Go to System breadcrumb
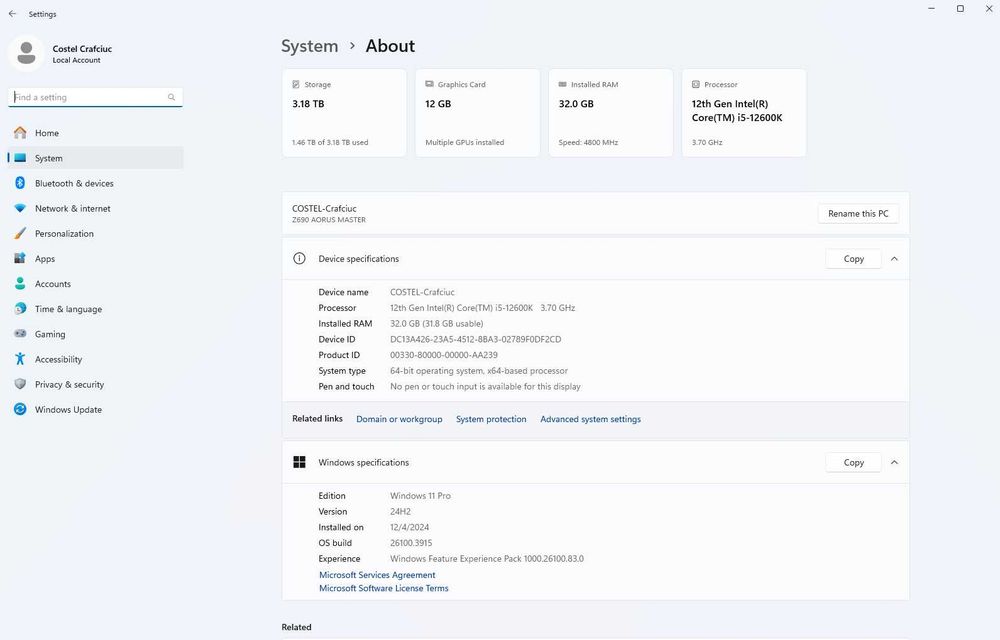The image size is (1000, 640). click(x=309, y=46)
